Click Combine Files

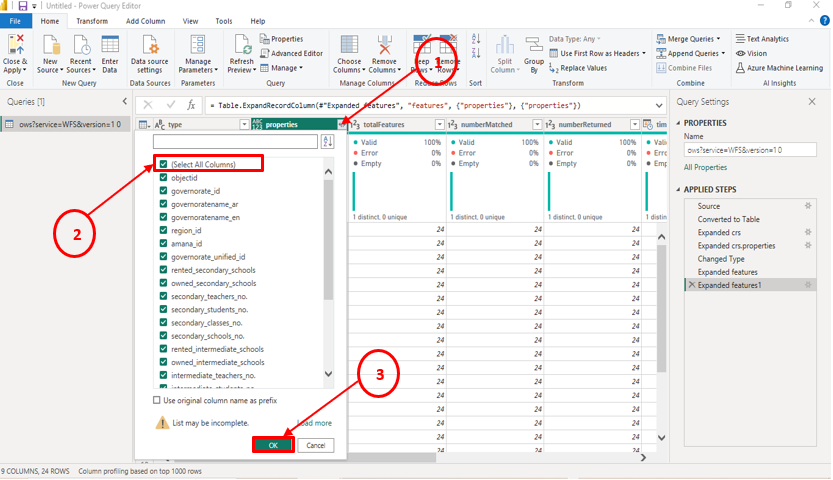684,68
